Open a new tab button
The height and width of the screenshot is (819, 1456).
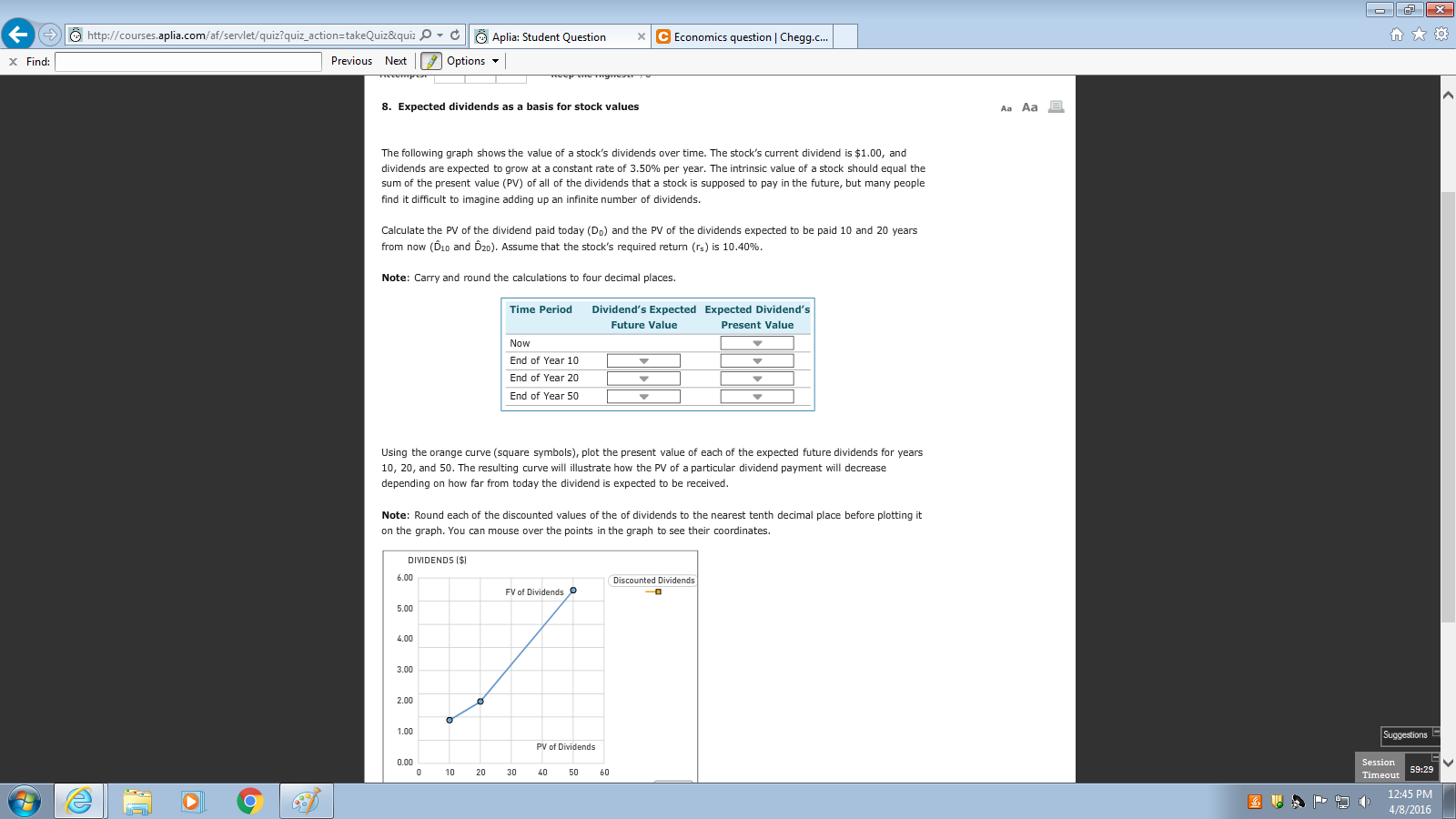pos(845,36)
